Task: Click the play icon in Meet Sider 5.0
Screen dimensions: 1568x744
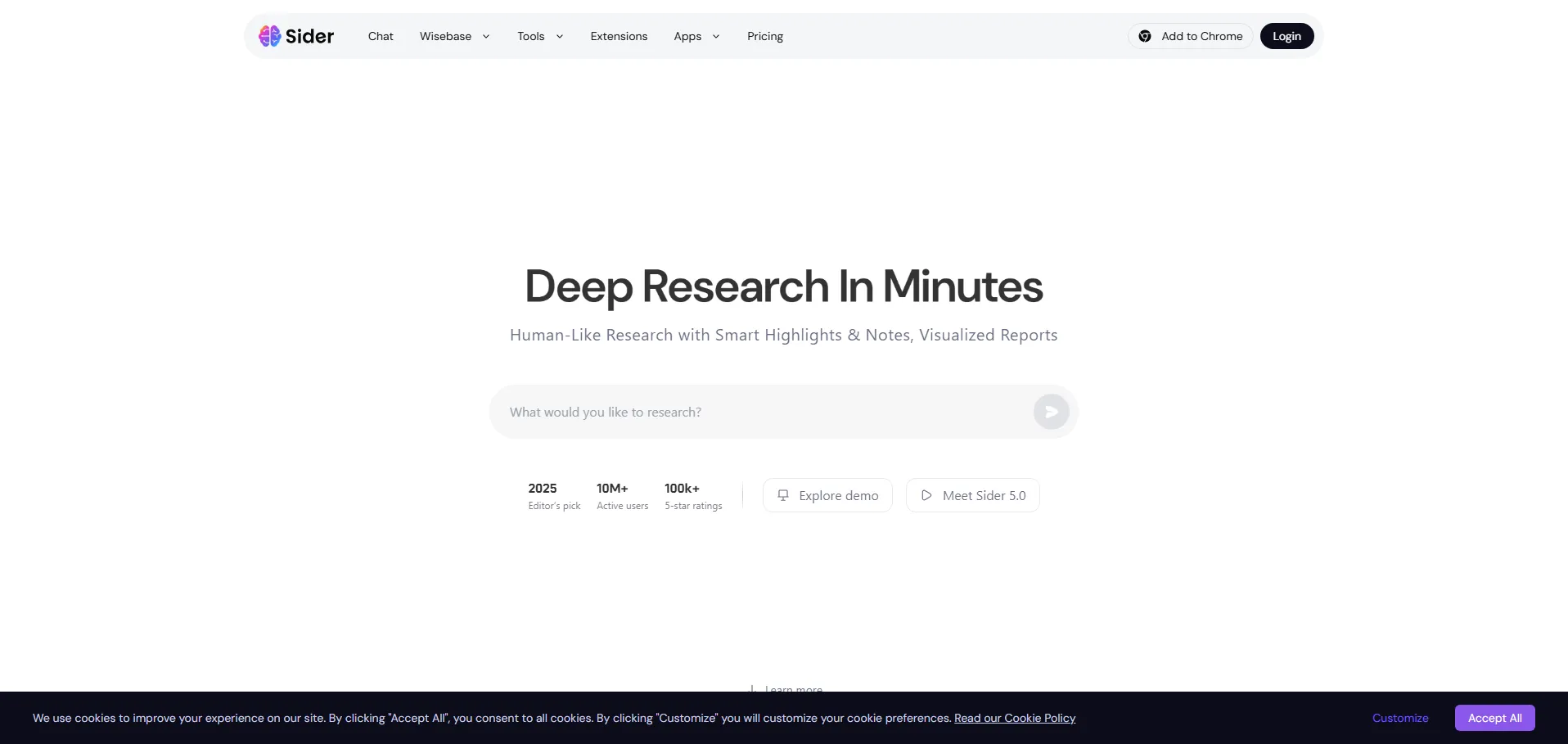Action: [x=926, y=495]
